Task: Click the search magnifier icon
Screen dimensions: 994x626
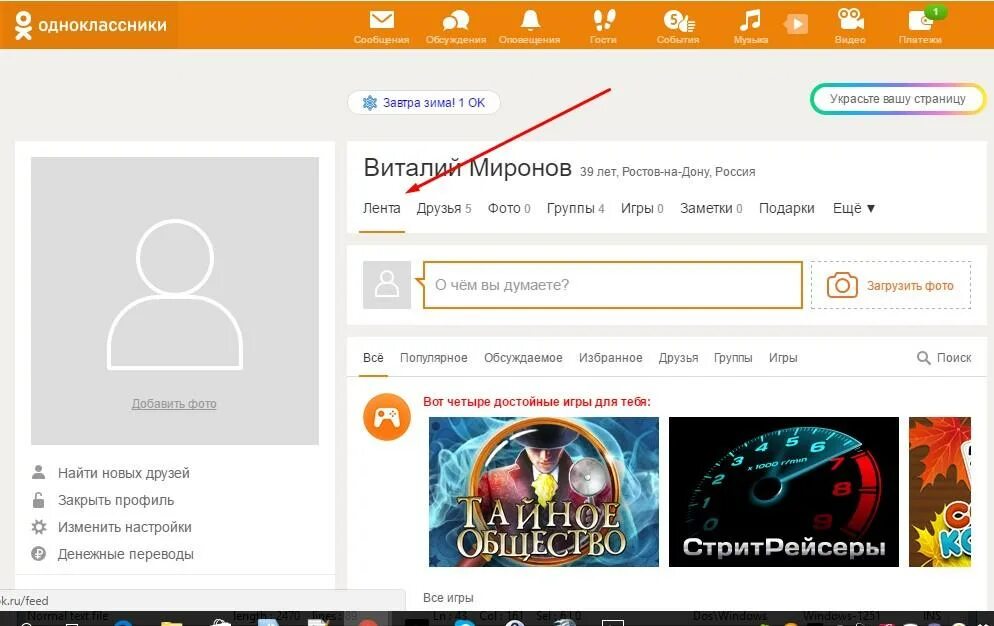Action: (x=924, y=358)
